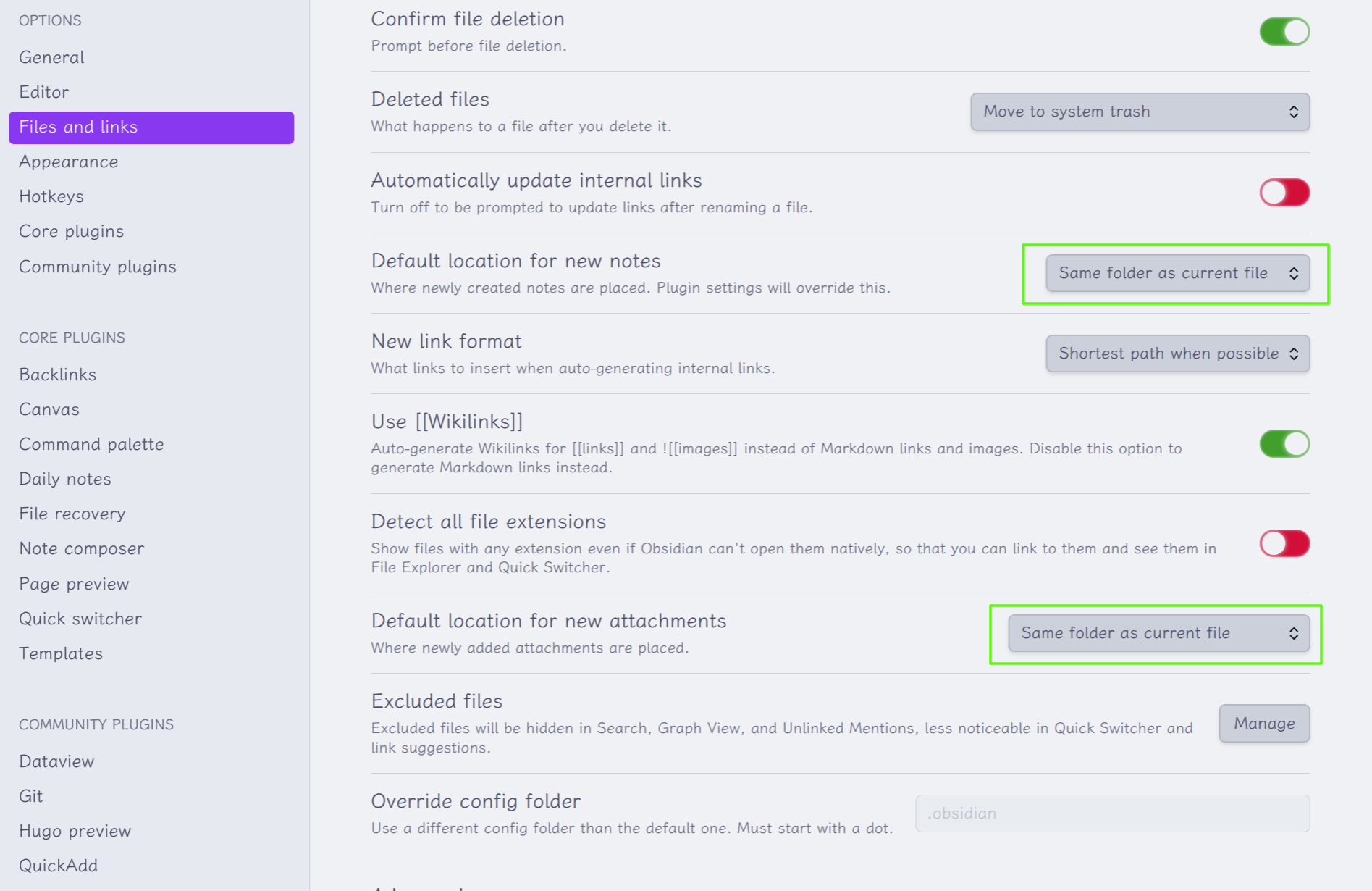Toggle Confirm file deletion switch

(x=1284, y=32)
